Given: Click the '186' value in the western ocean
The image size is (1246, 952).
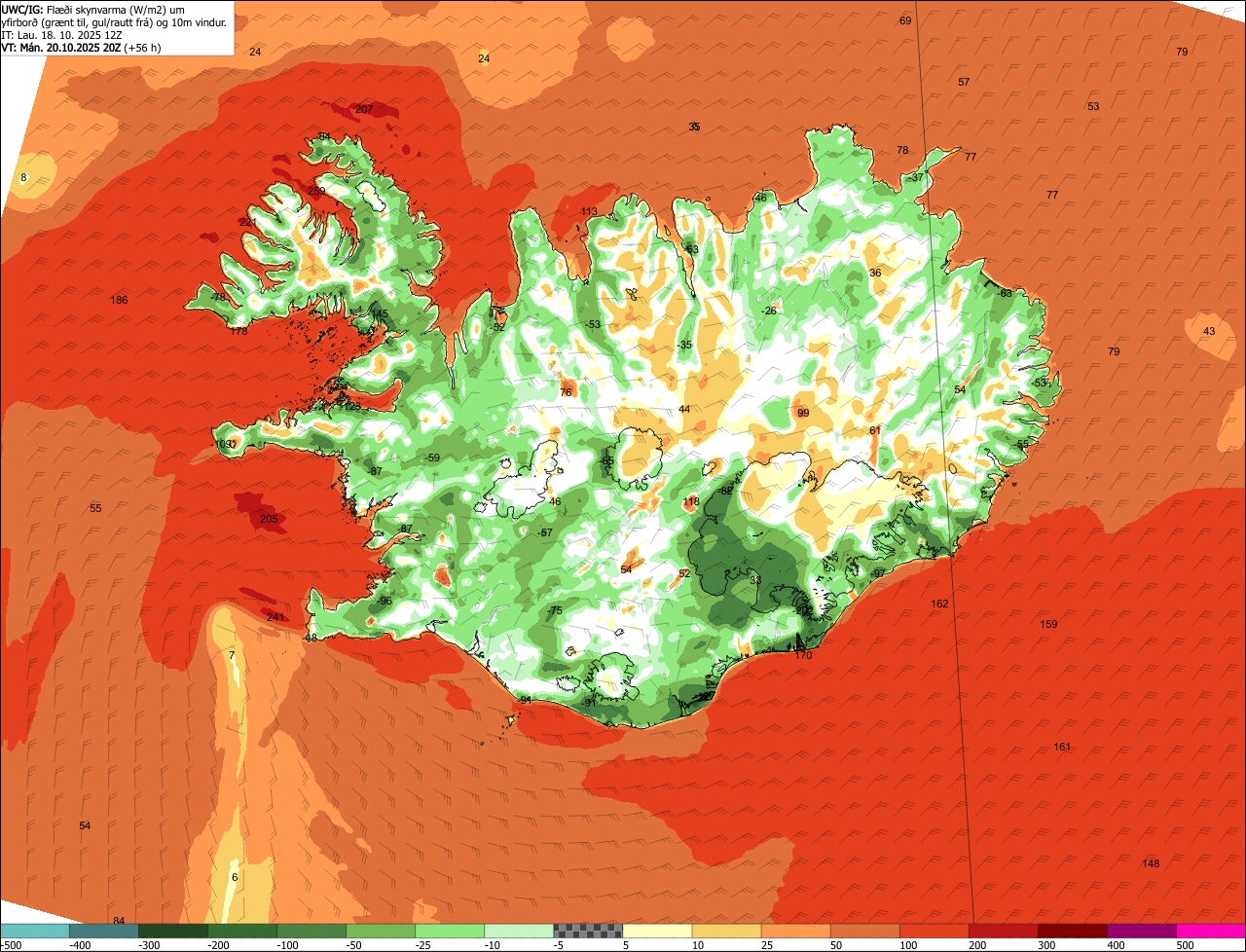Looking at the screenshot, I should coord(120,300).
